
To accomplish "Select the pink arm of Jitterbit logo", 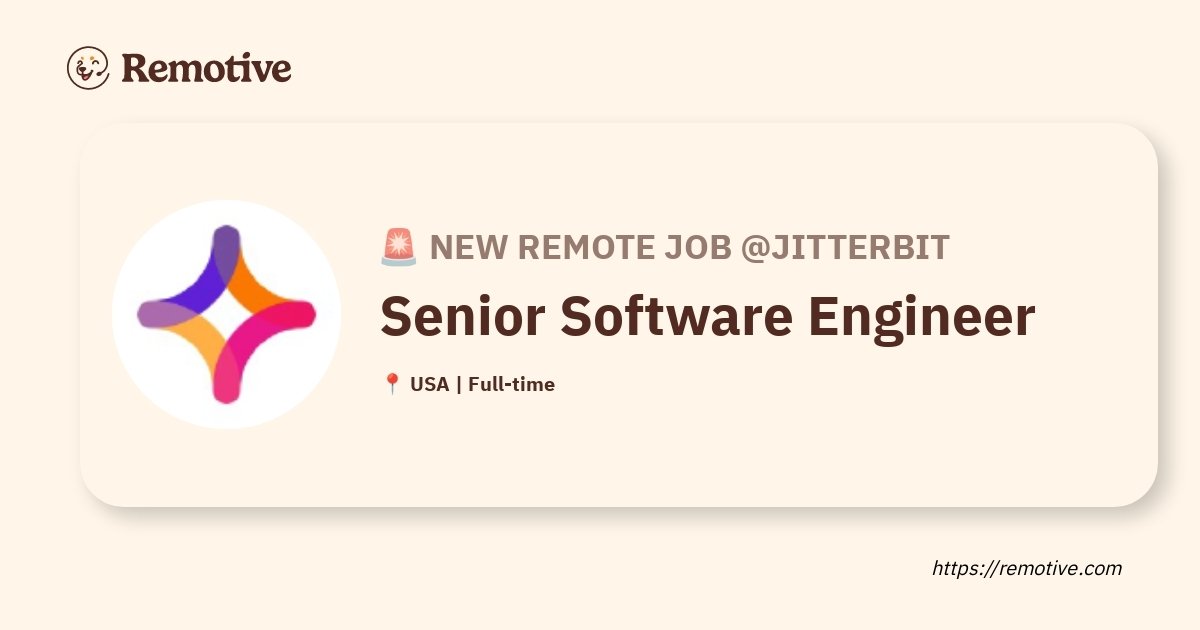I will click(264, 352).
